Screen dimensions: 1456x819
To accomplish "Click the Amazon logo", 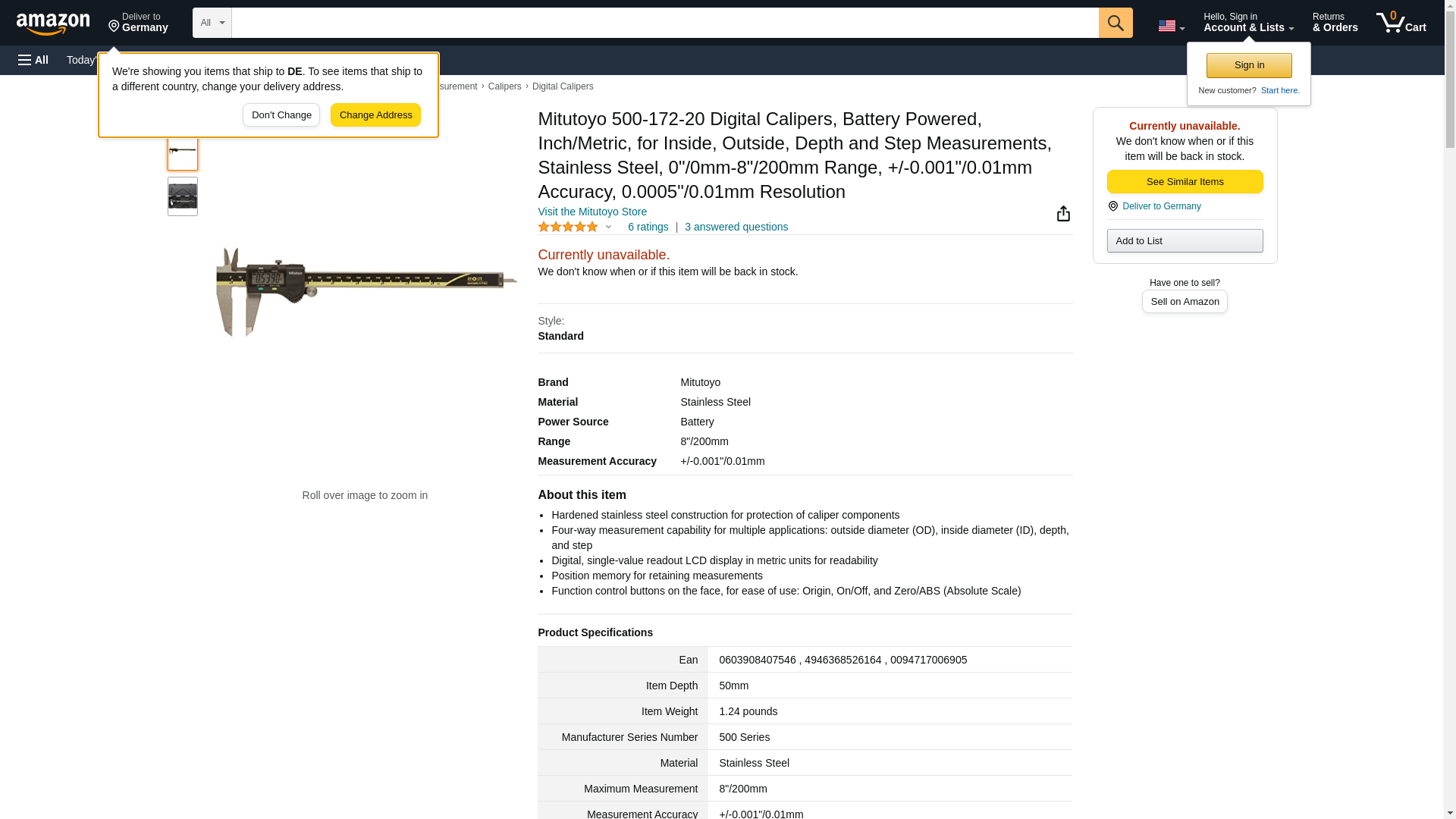I will click(x=53, y=24).
